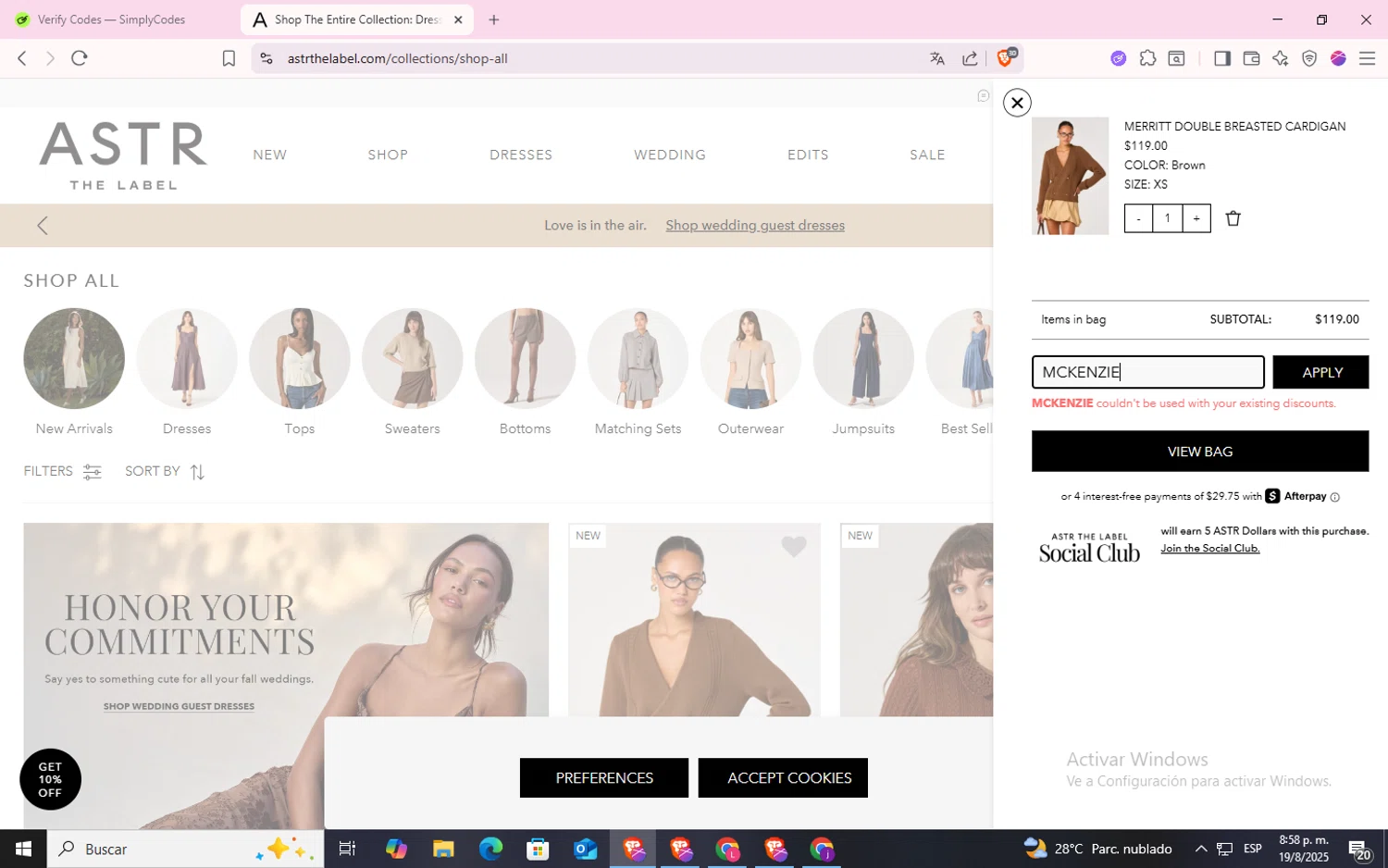Open the Get 10% Off badge
This screenshot has height=868, width=1388.
[50, 779]
